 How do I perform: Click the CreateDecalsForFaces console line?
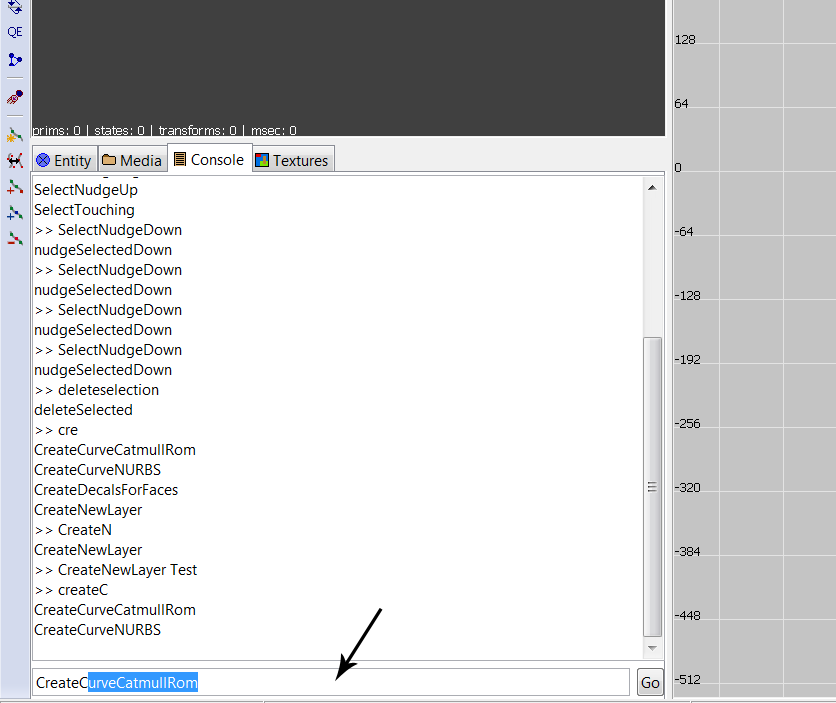coord(106,490)
